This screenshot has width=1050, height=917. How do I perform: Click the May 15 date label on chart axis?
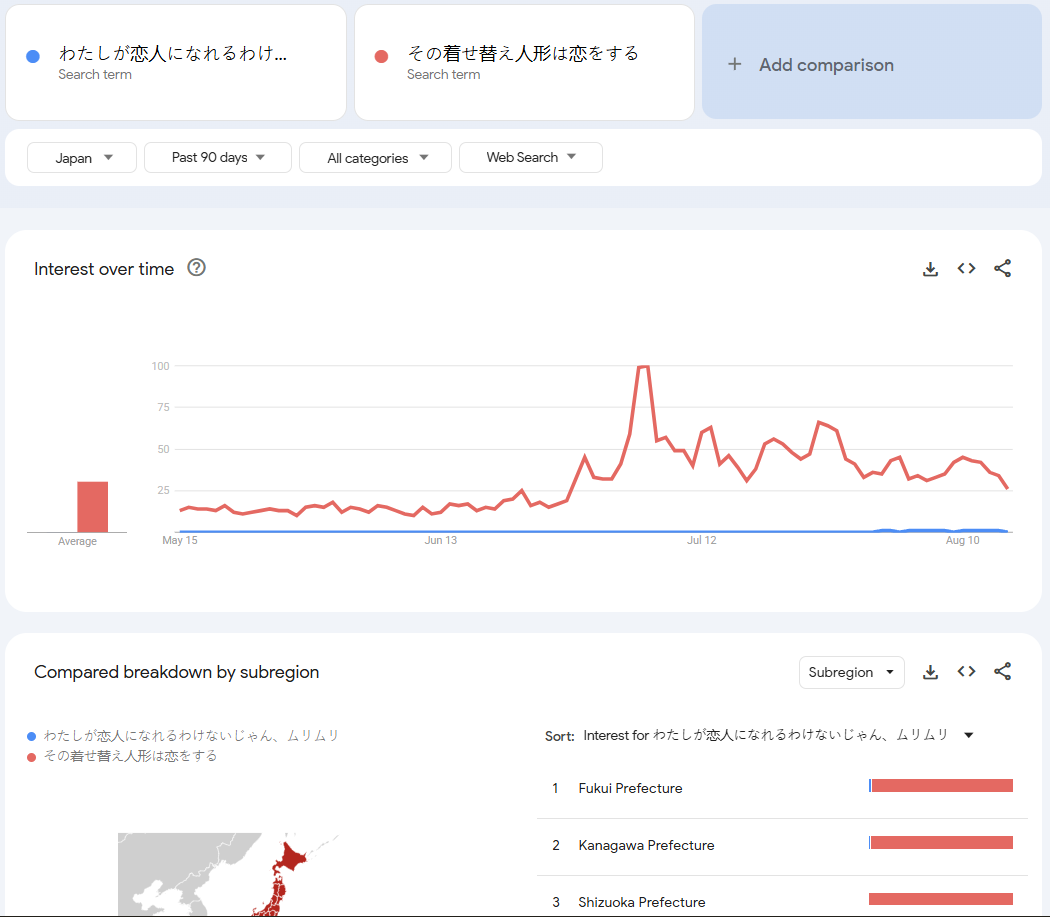pyautogui.click(x=179, y=541)
